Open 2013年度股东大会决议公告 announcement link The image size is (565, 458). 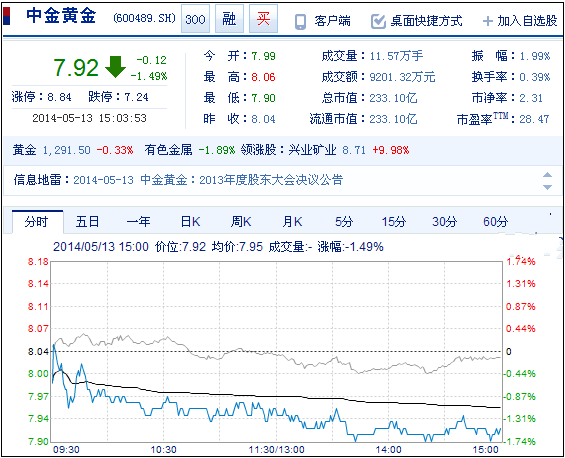tap(271, 179)
